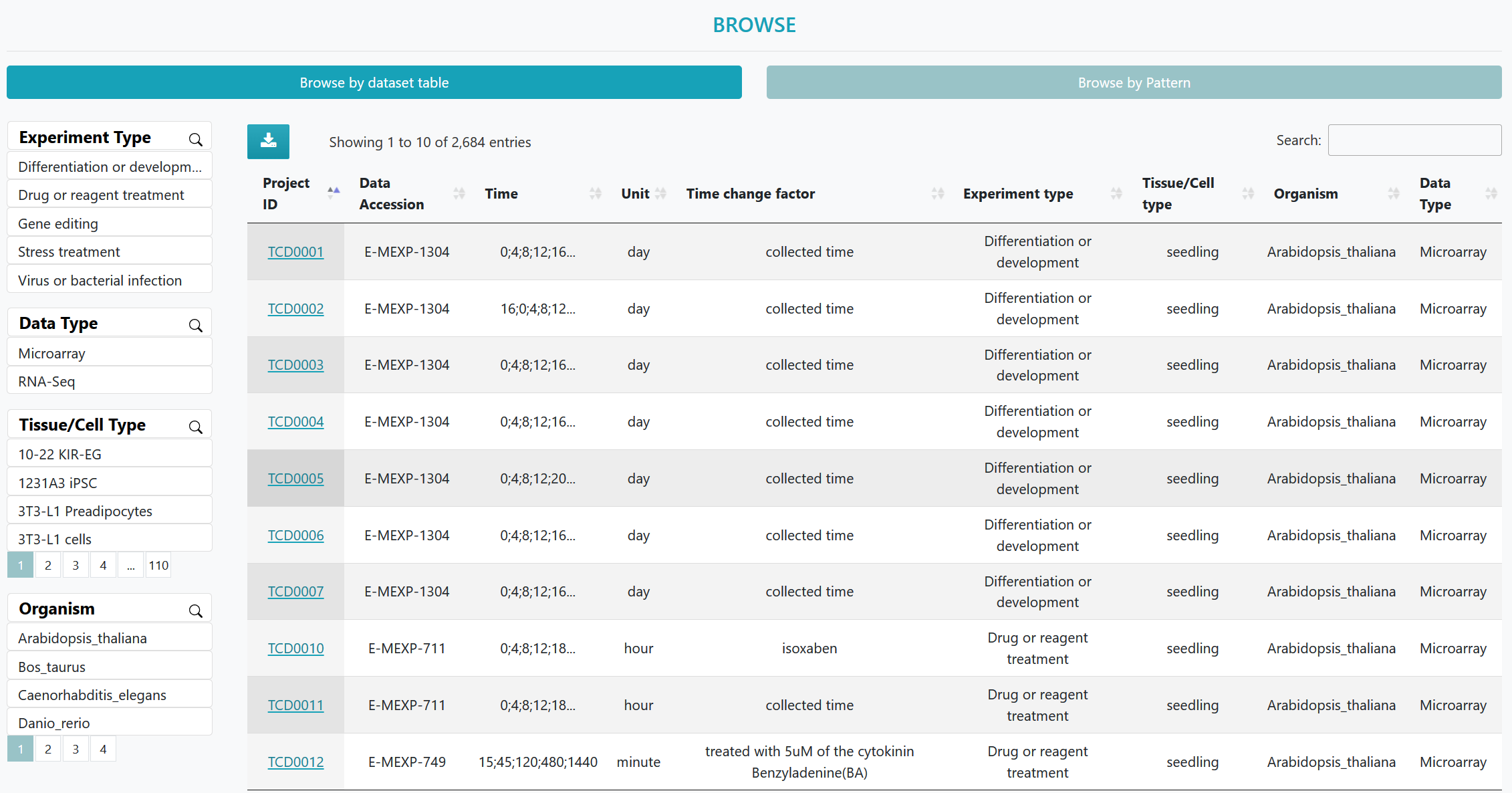Sort by Tissue/Cell type column arrows
This screenshot has height=793, width=1512.
pyautogui.click(x=1247, y=193)
